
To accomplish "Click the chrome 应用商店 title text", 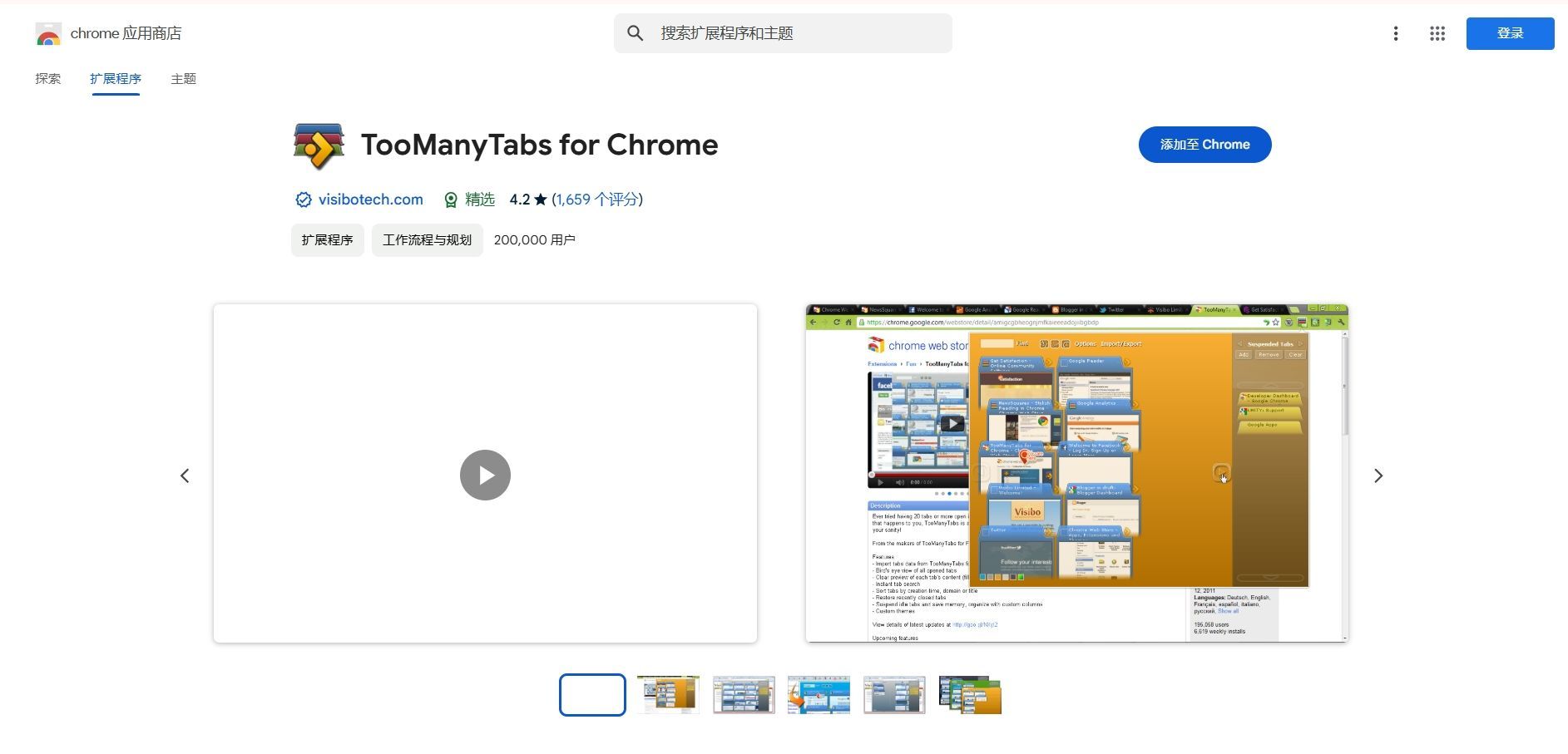I will click(126, 33).
